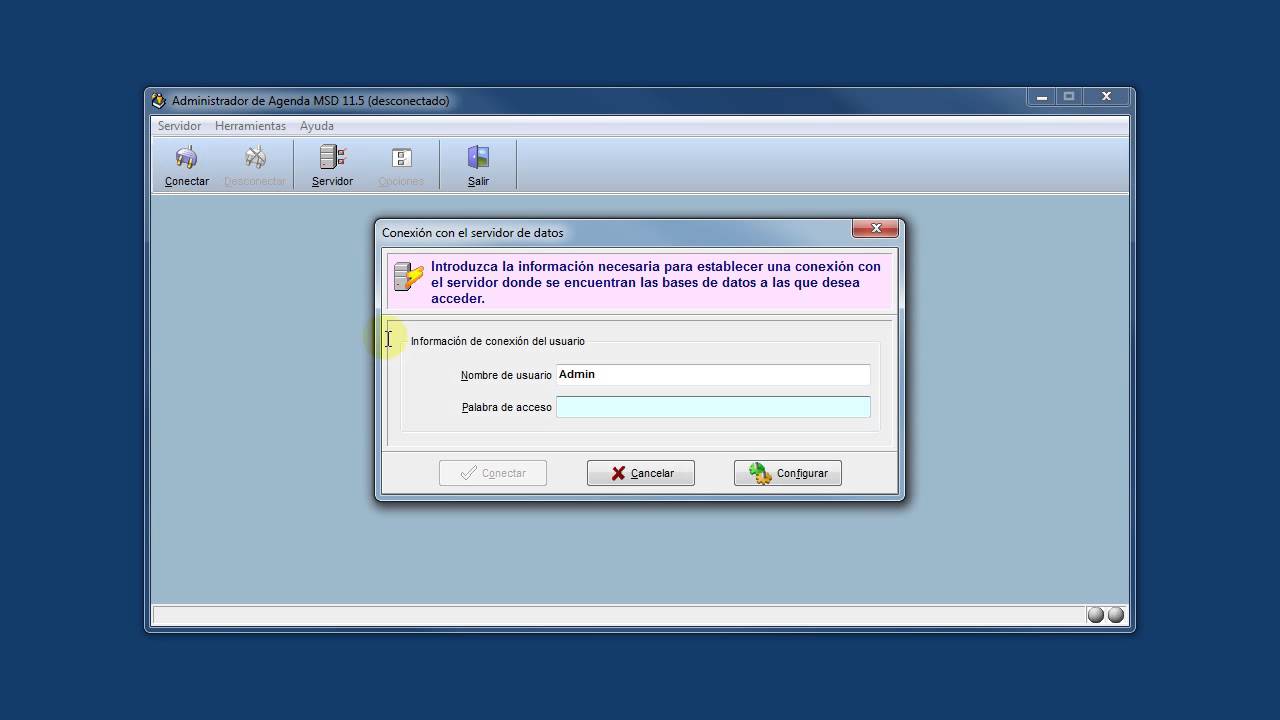Close the Administrador de Agenda MSD window
This screenshot has width=1280, height=720.
[x=1106, y=97]
